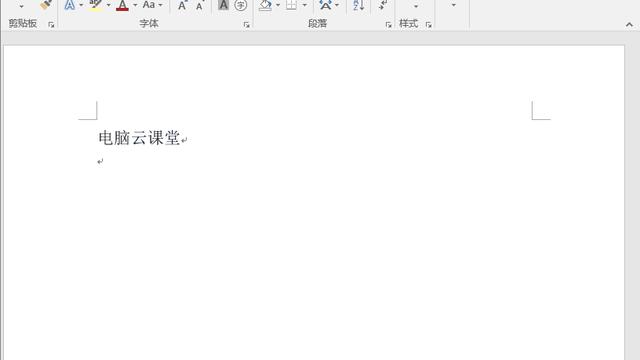This screenshot has height=360, width=640.
Task: Open Asian Layout dropdown arrow
Action: click(x=337, y=5)
